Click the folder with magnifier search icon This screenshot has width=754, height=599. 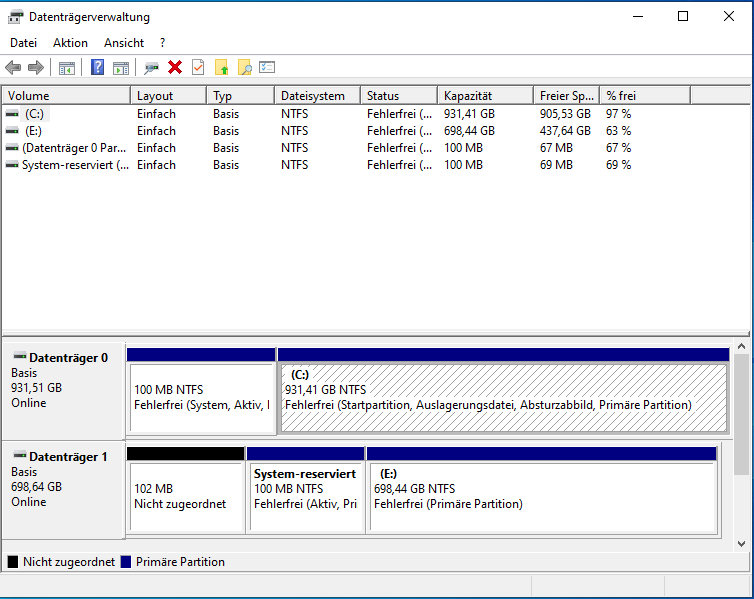coord(244,67)
